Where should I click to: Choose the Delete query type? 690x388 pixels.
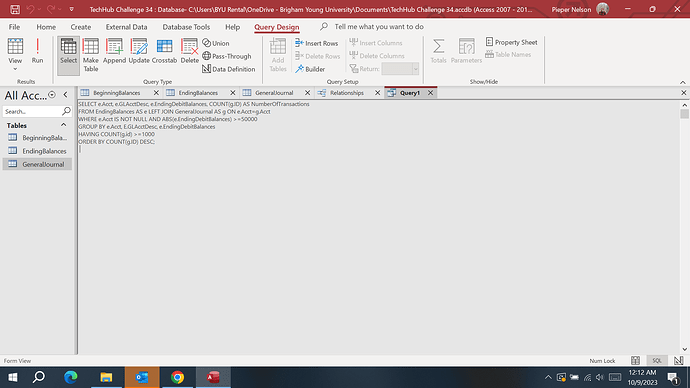(190, 51)
